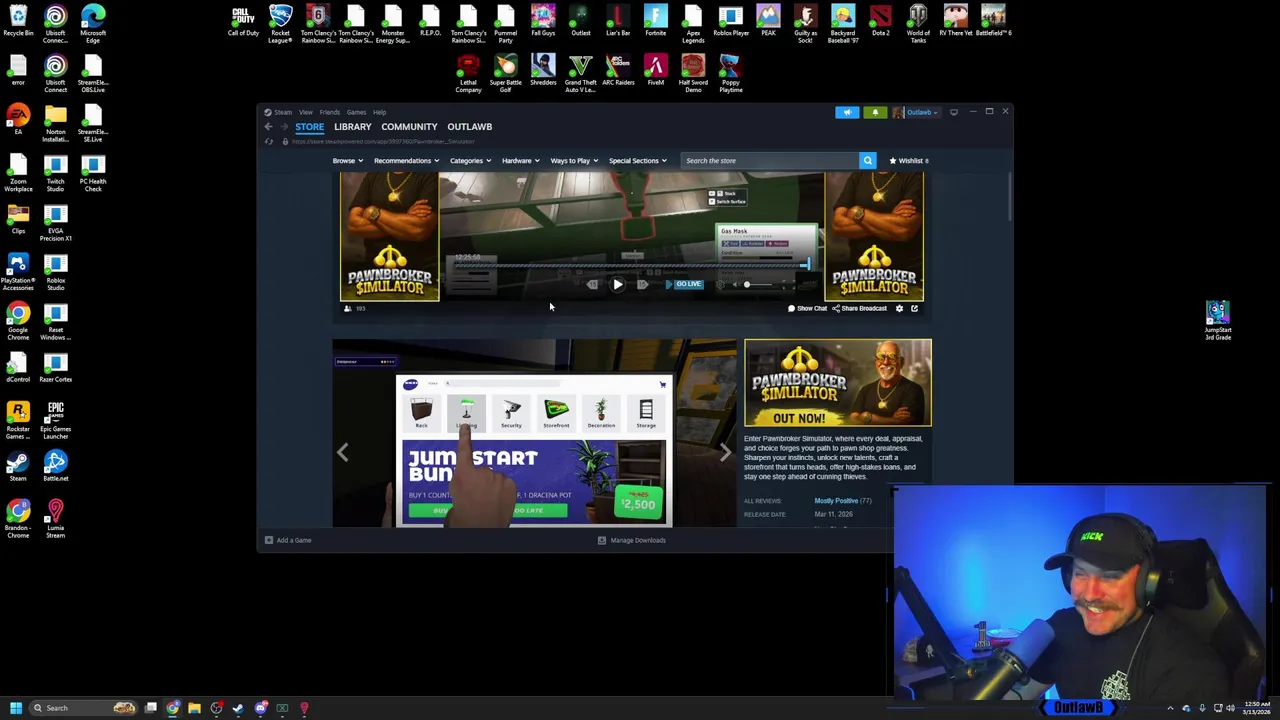Open the Steam menu
This screenshot has height=720, width=1280.
pyautogui.click(x=283, y=112)
